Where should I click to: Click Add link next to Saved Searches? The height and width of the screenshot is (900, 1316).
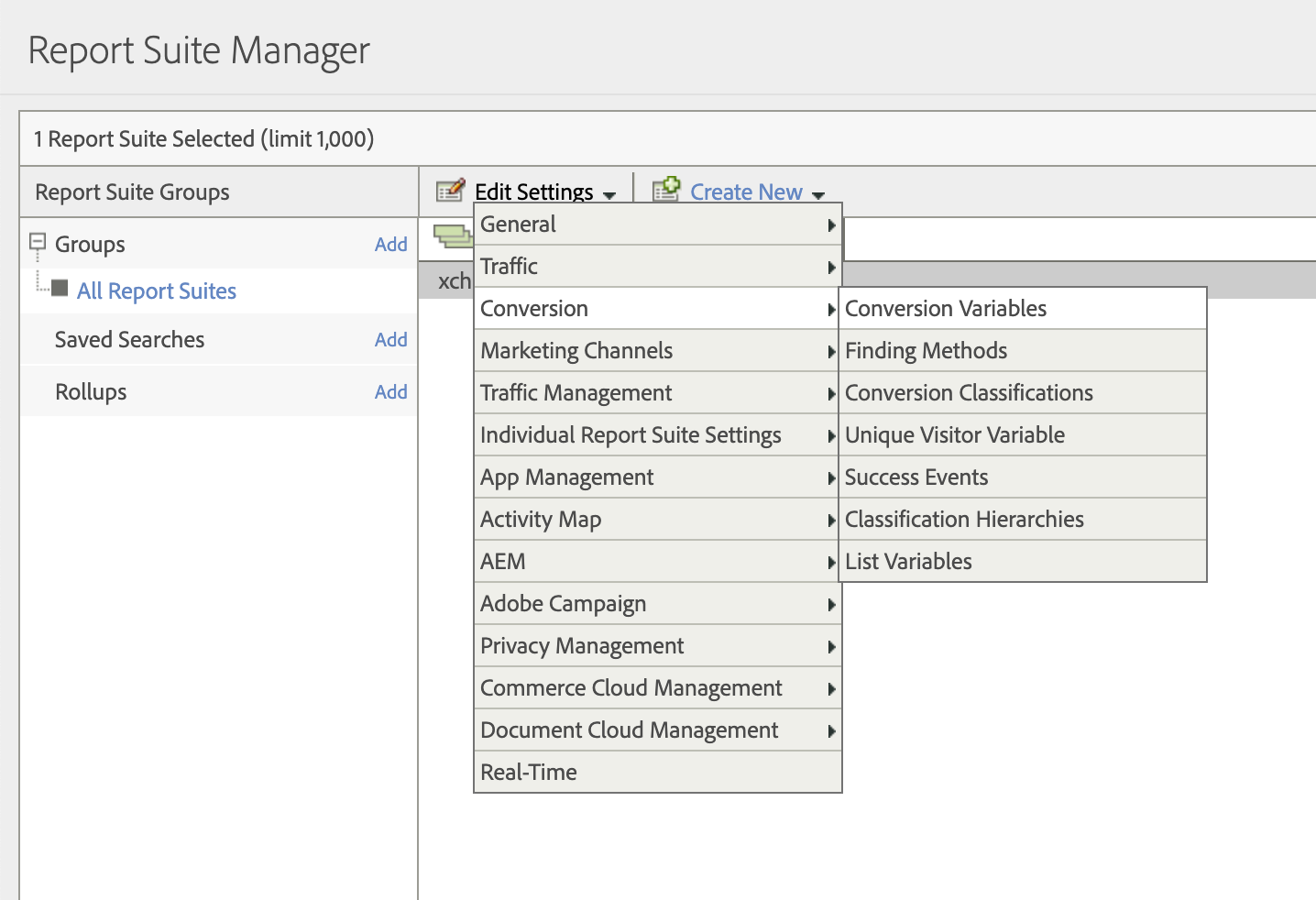390,340
